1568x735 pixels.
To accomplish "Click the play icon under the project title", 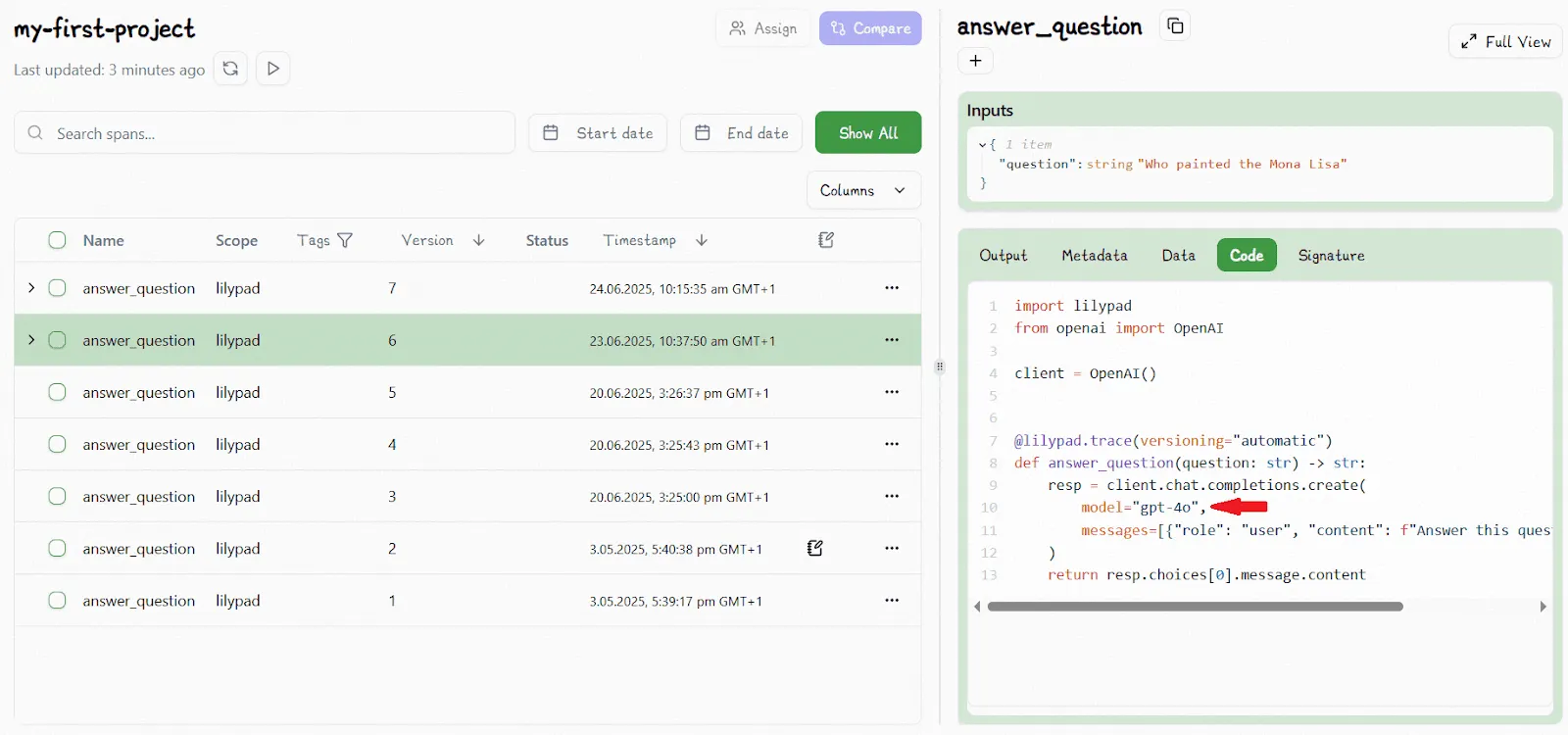I will click(x=273, y=69).
